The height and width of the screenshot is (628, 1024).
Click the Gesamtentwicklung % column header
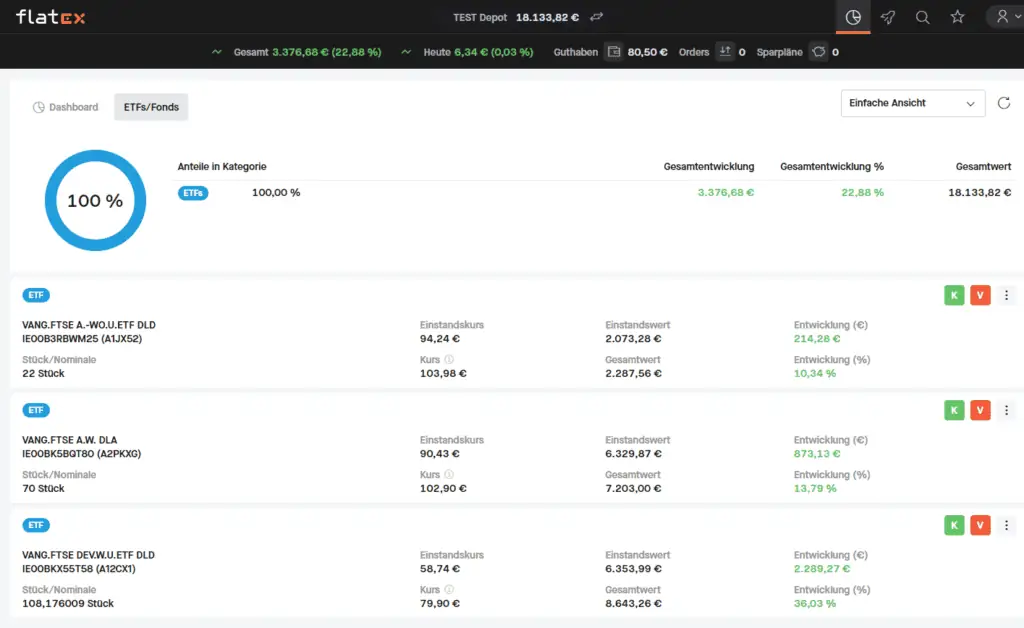click(x=831, y=166)
